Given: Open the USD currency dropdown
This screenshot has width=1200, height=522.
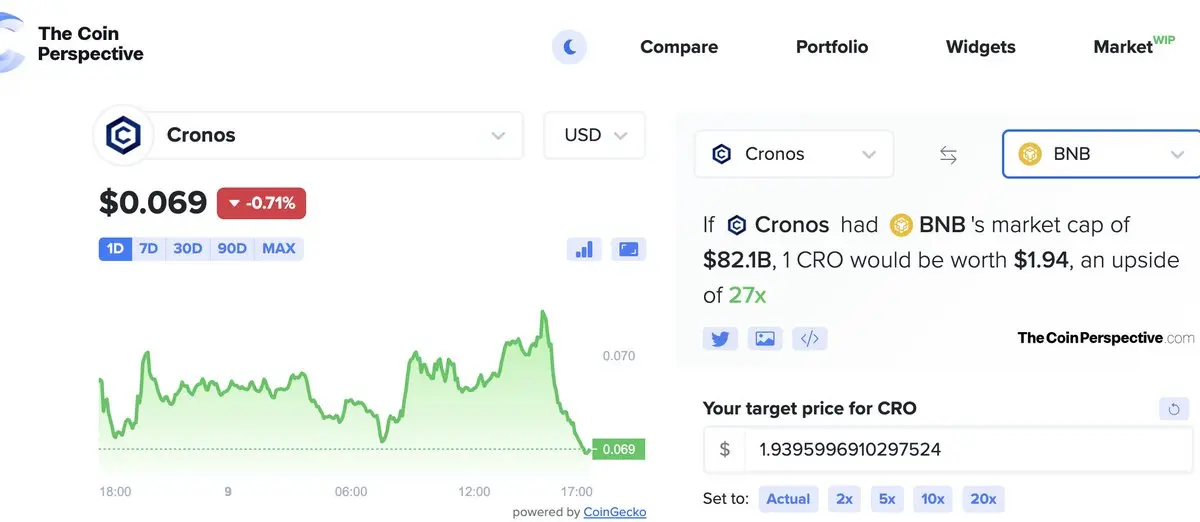Looking at the screenshot, I should [x=594, y=135].
